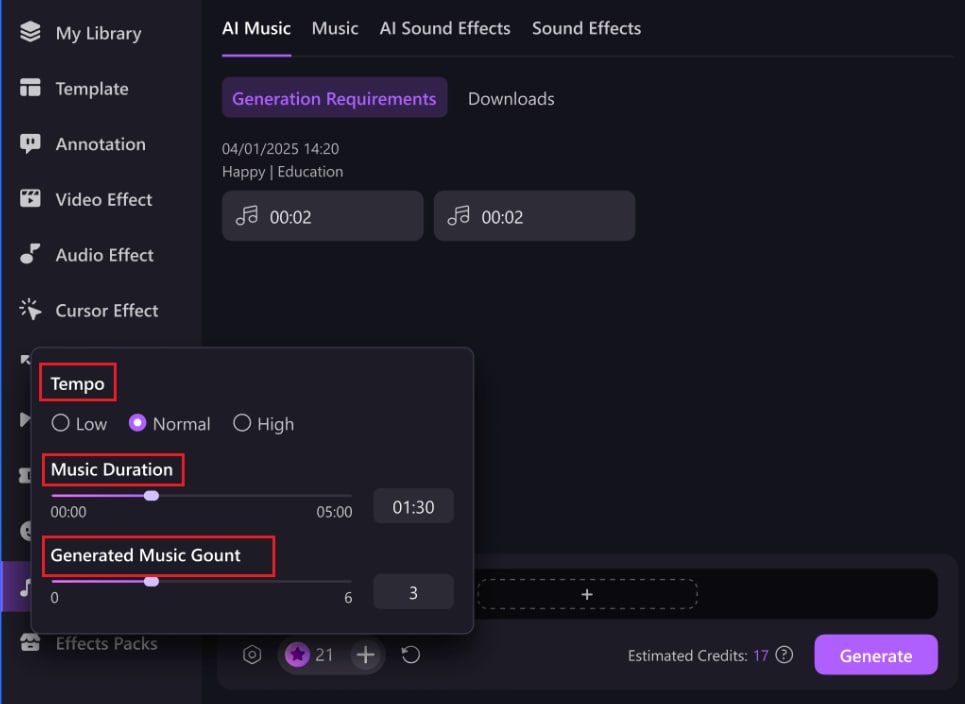Click the Template sidebar icon

[30, 88]
